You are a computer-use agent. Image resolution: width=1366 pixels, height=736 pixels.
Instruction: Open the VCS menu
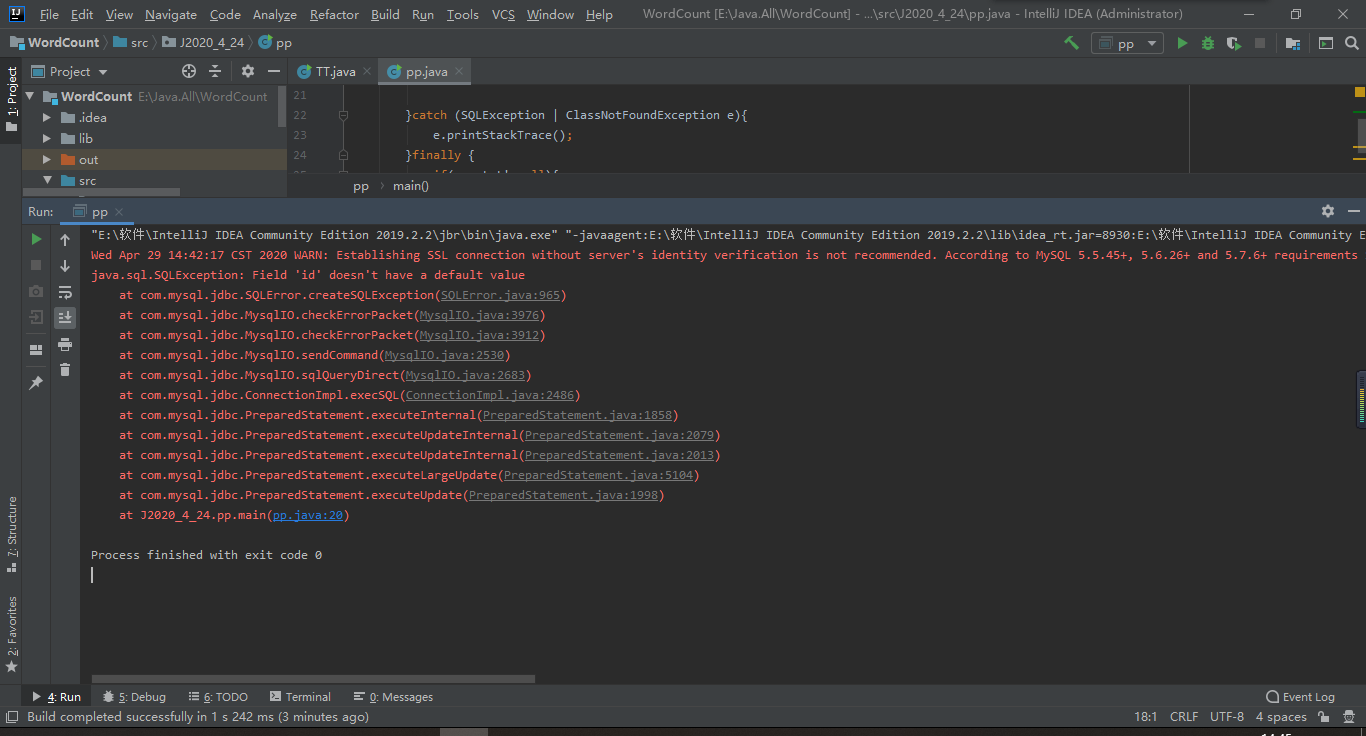504,14
